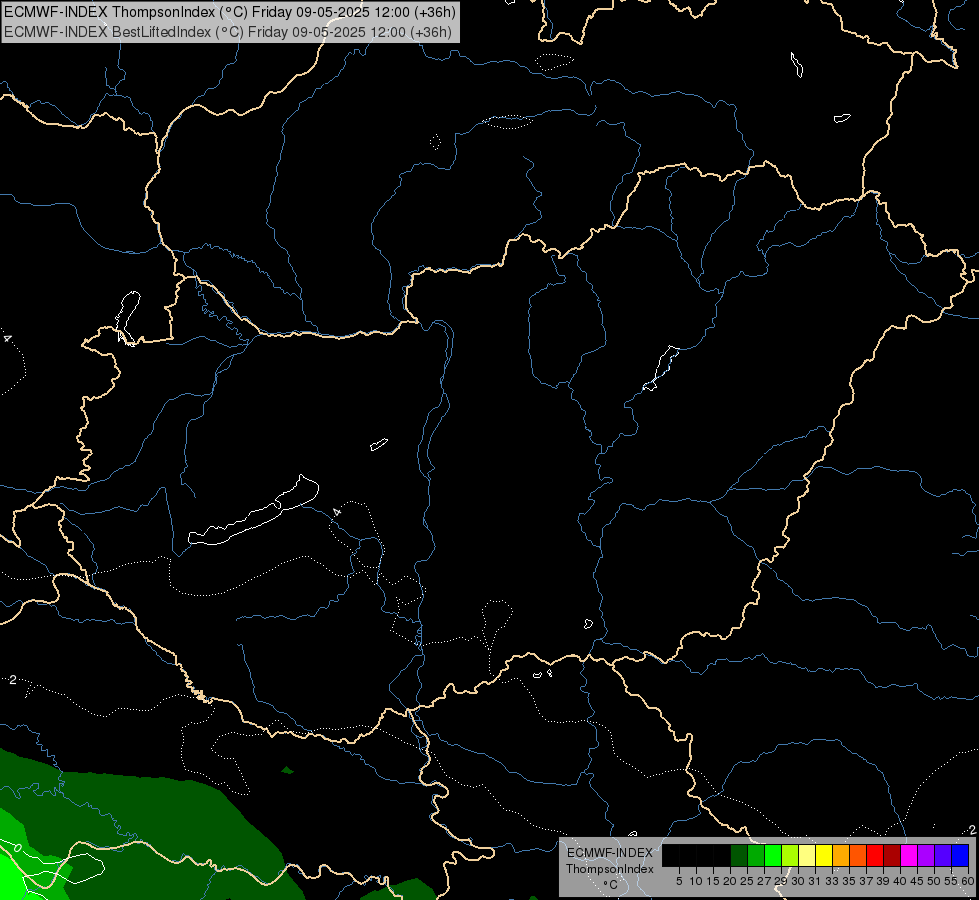Click the legend scale value '40'

tap(900, 881)
